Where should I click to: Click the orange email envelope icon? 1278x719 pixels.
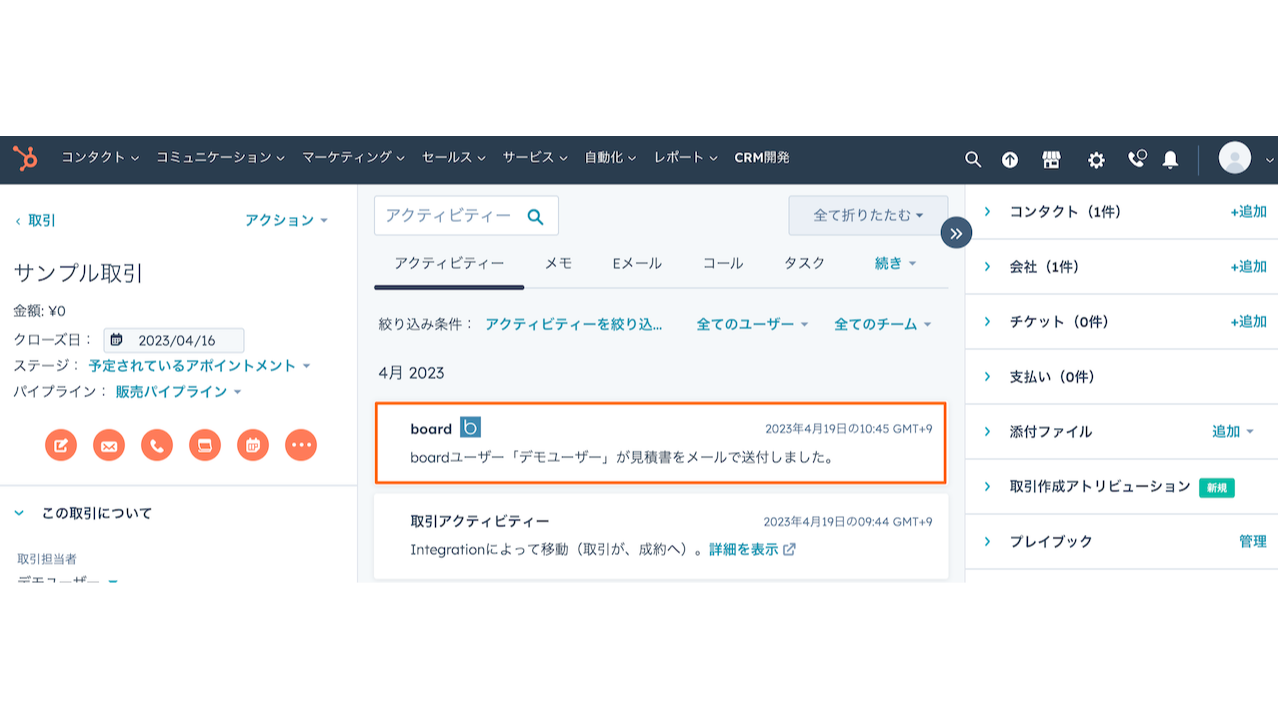point(109,445)
